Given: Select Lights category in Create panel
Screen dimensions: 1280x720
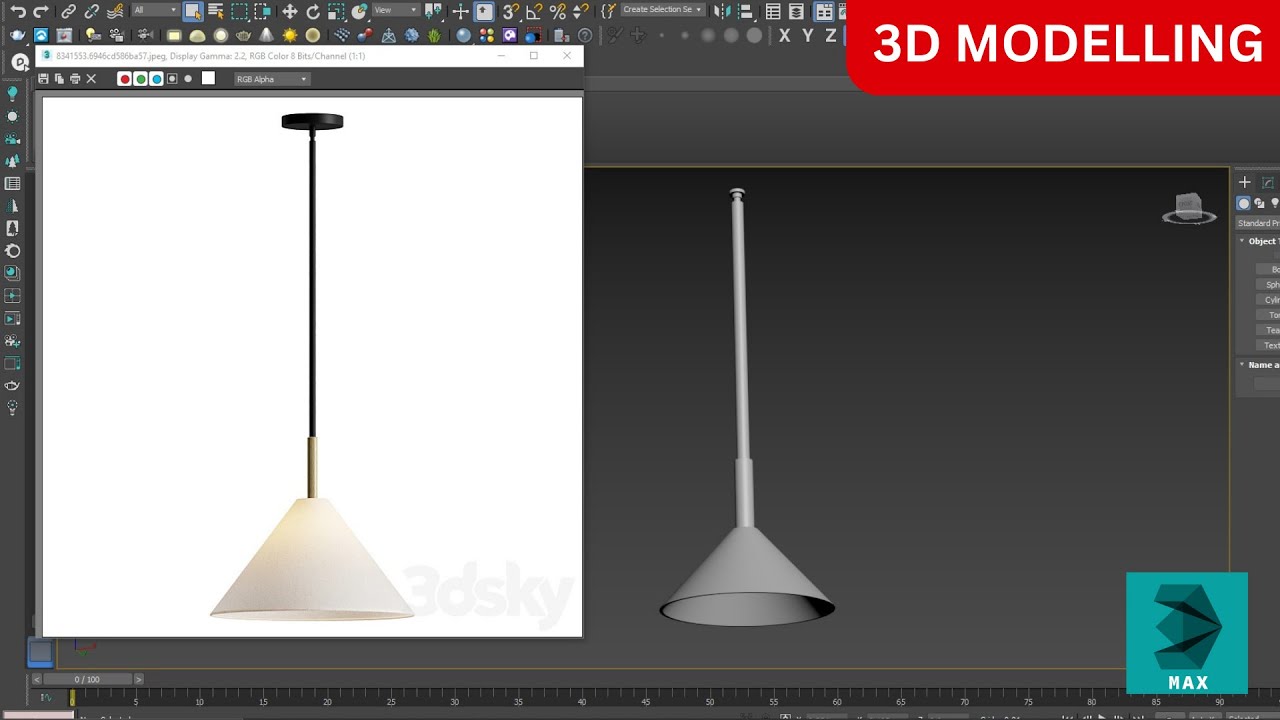Looking at the screenshot, I should [1275, 203].
